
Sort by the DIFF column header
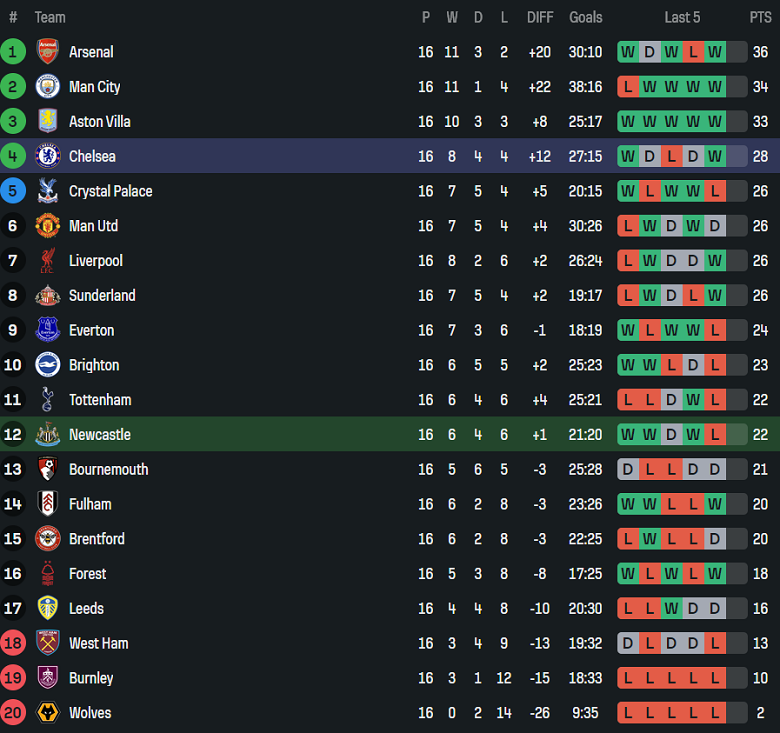pyautogui.click(x=540, y=17)
